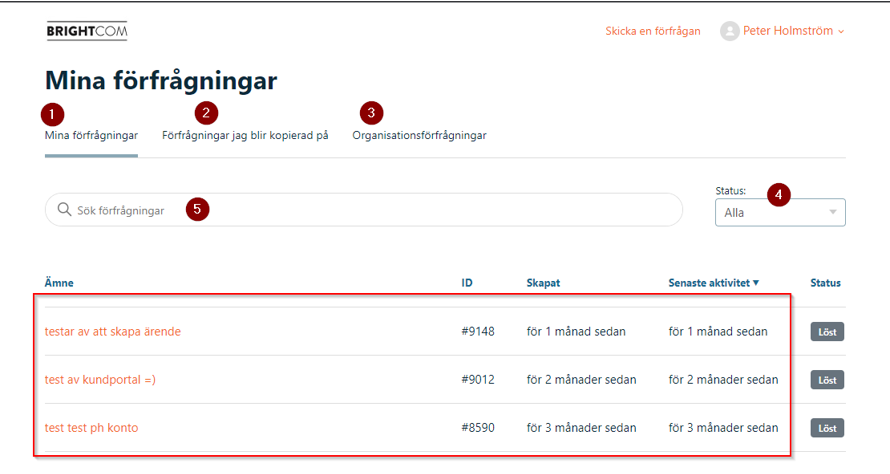
Task: Sort by Senaste aktivitet column
Action: pyautogui.click(x=713, y=283)
